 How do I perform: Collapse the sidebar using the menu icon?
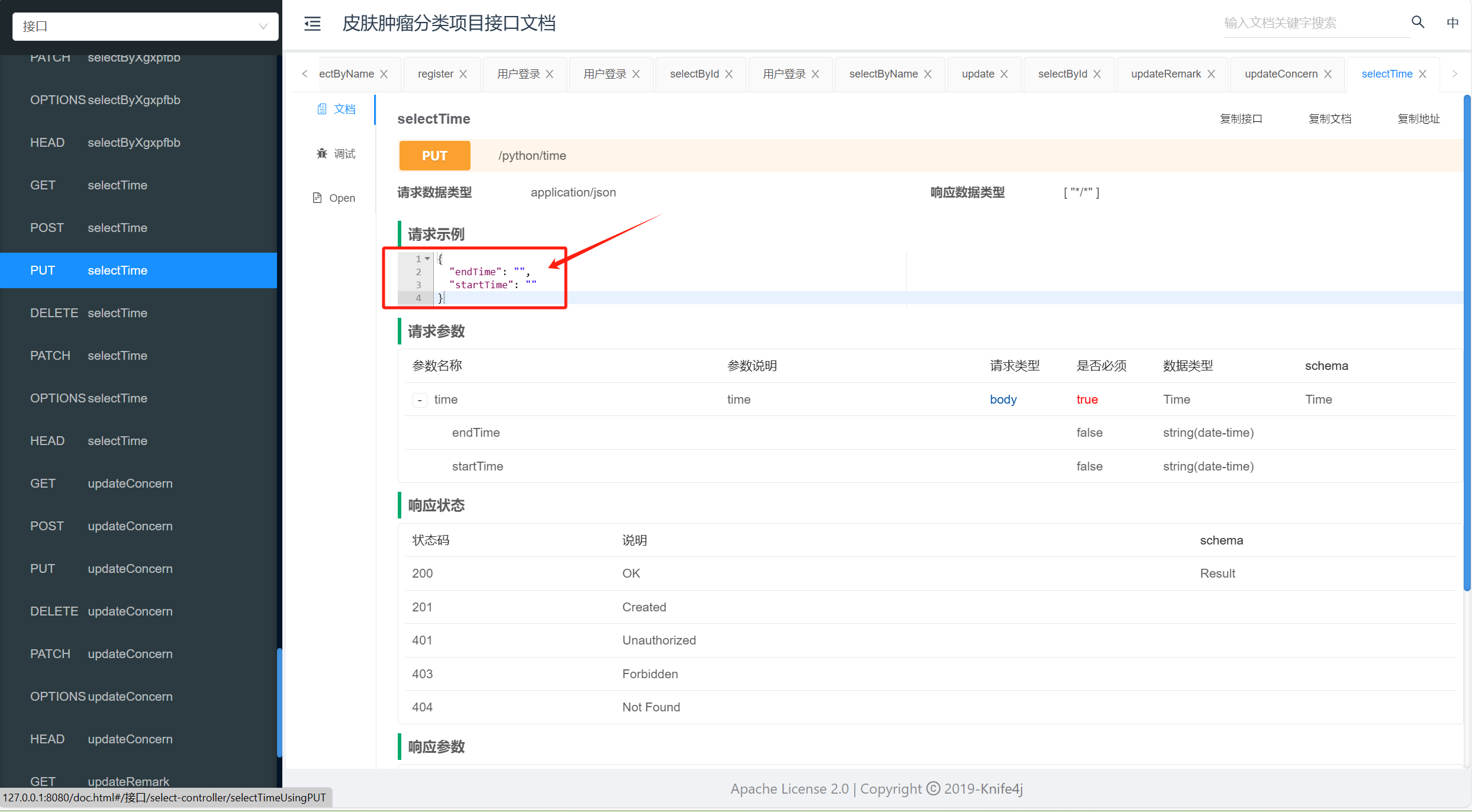pyautogui.click(x=312, y=24)
